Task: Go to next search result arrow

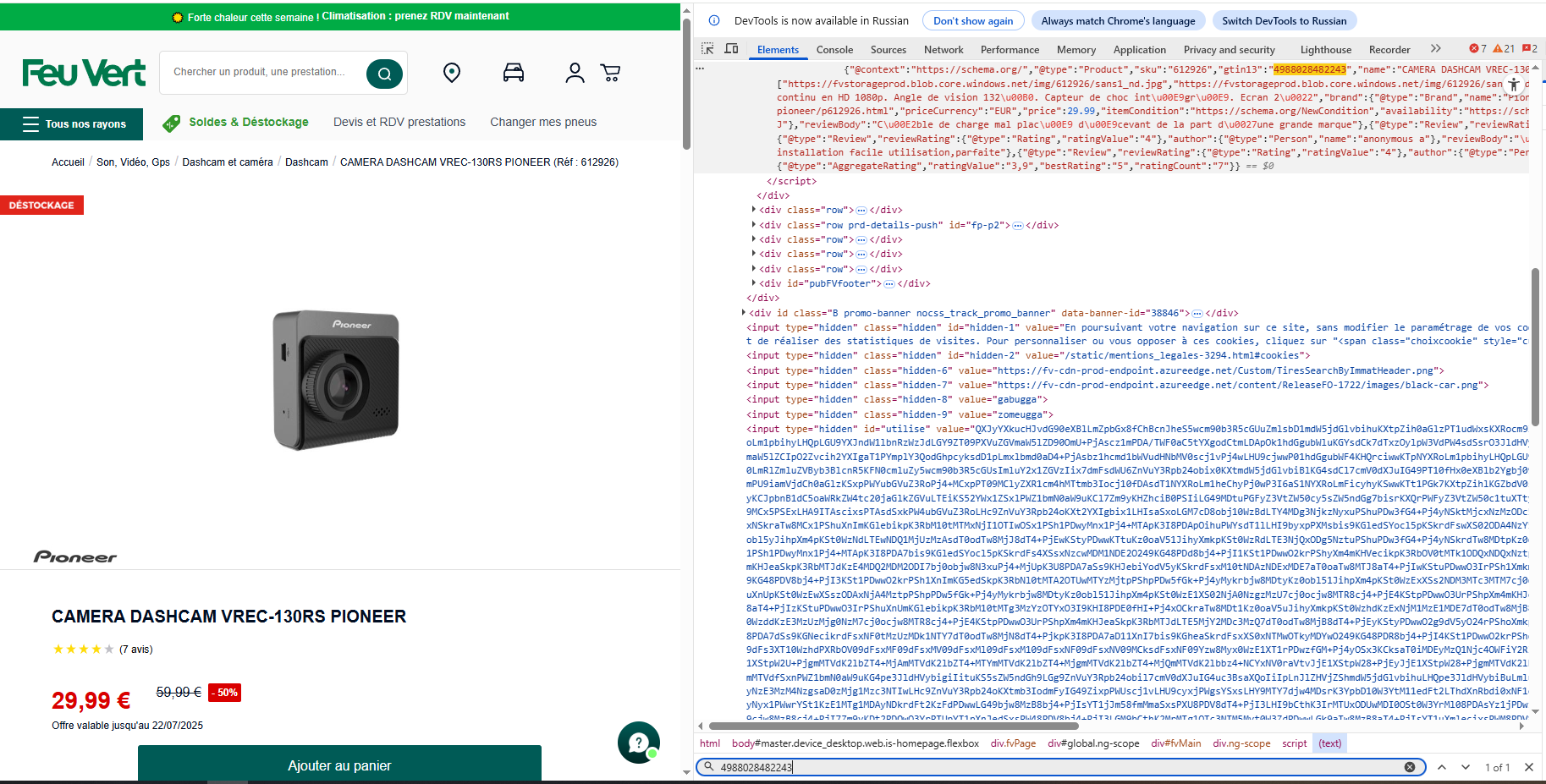Action: 1466,767
